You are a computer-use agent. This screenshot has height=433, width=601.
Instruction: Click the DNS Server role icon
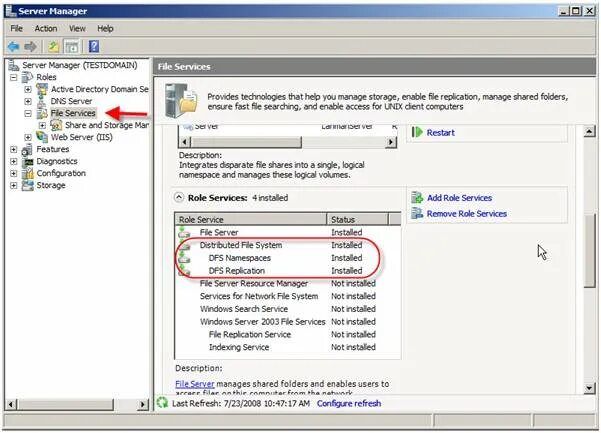pyautogui.click(x=42, y=101)
